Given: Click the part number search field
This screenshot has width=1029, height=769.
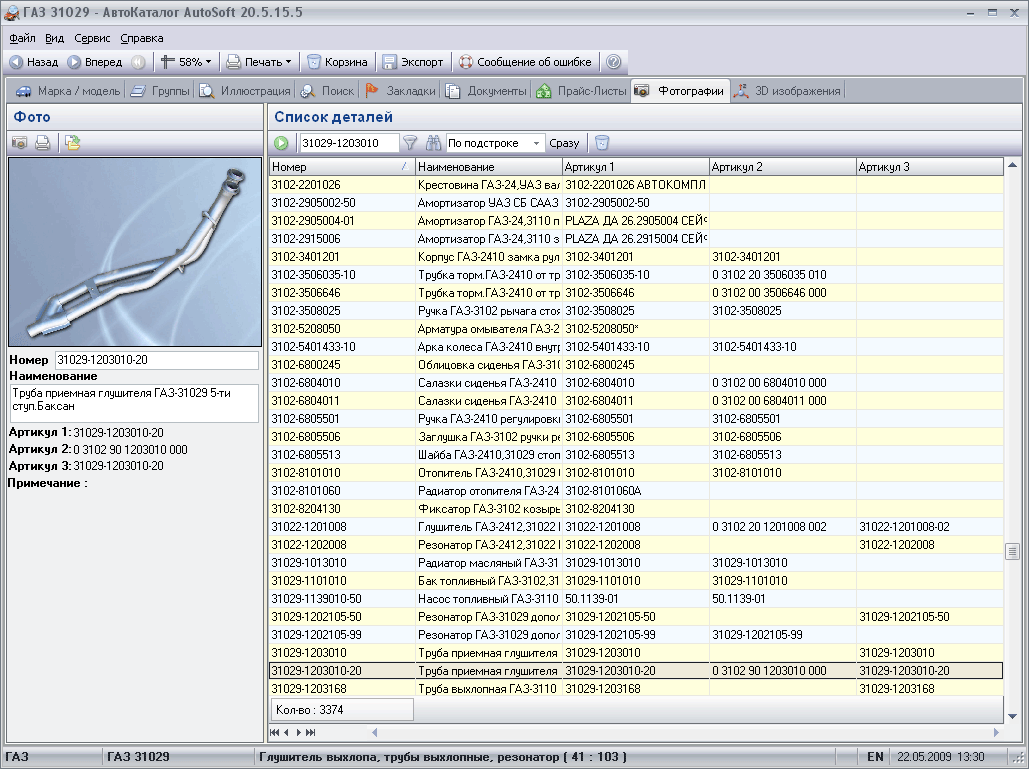Looking at the screenshot, I should pyautogui.click(x=348, y=143).
